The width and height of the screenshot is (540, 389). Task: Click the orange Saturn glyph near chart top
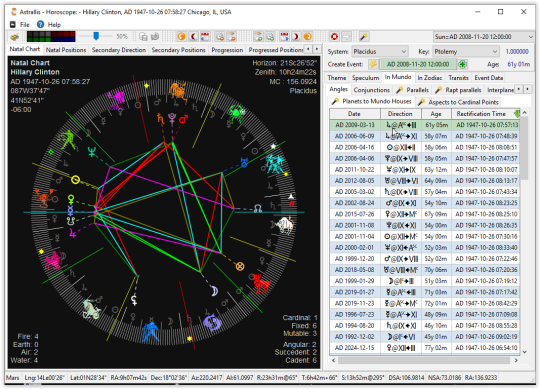point(160,118)
